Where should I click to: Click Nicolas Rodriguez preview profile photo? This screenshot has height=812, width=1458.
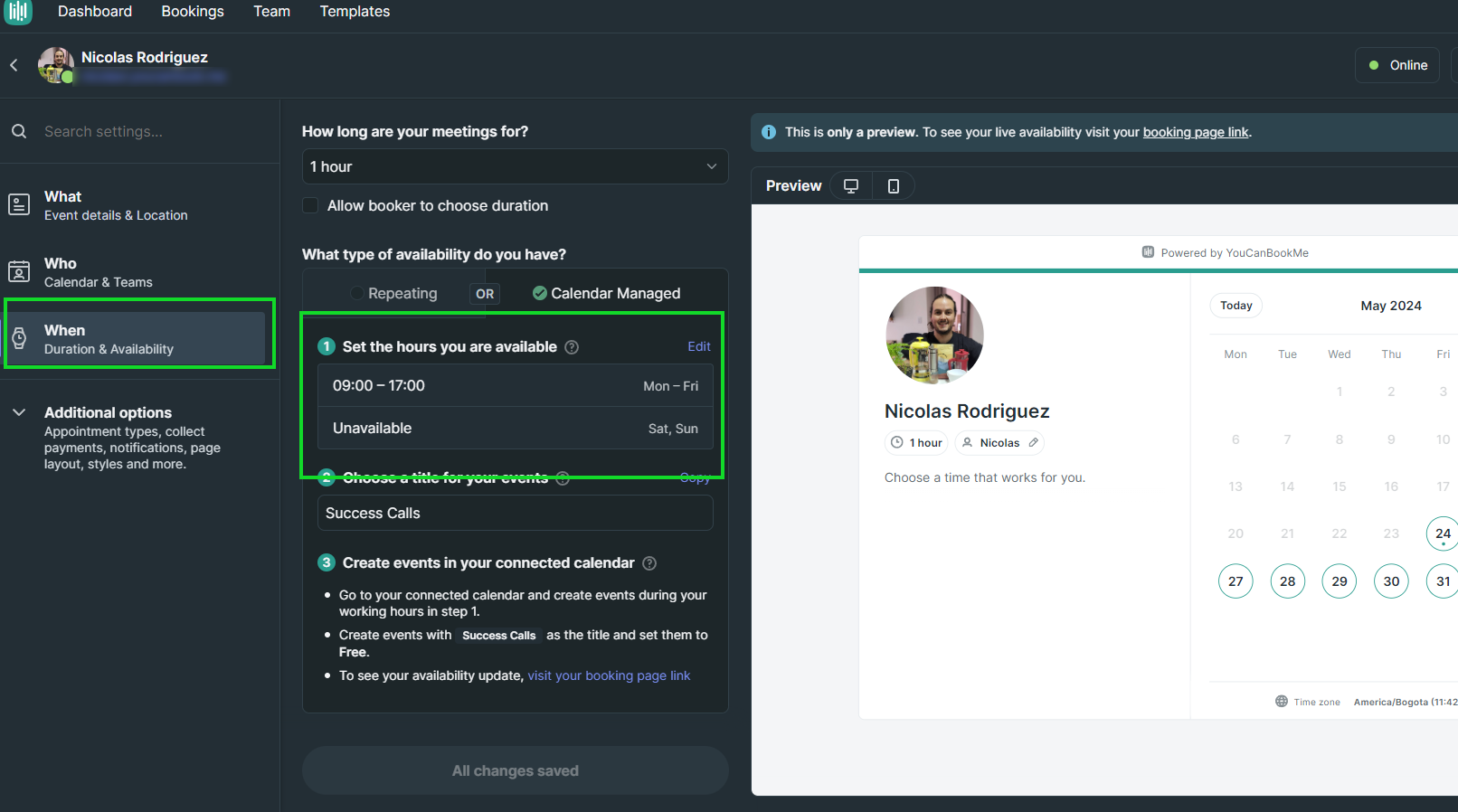(934, 335)
